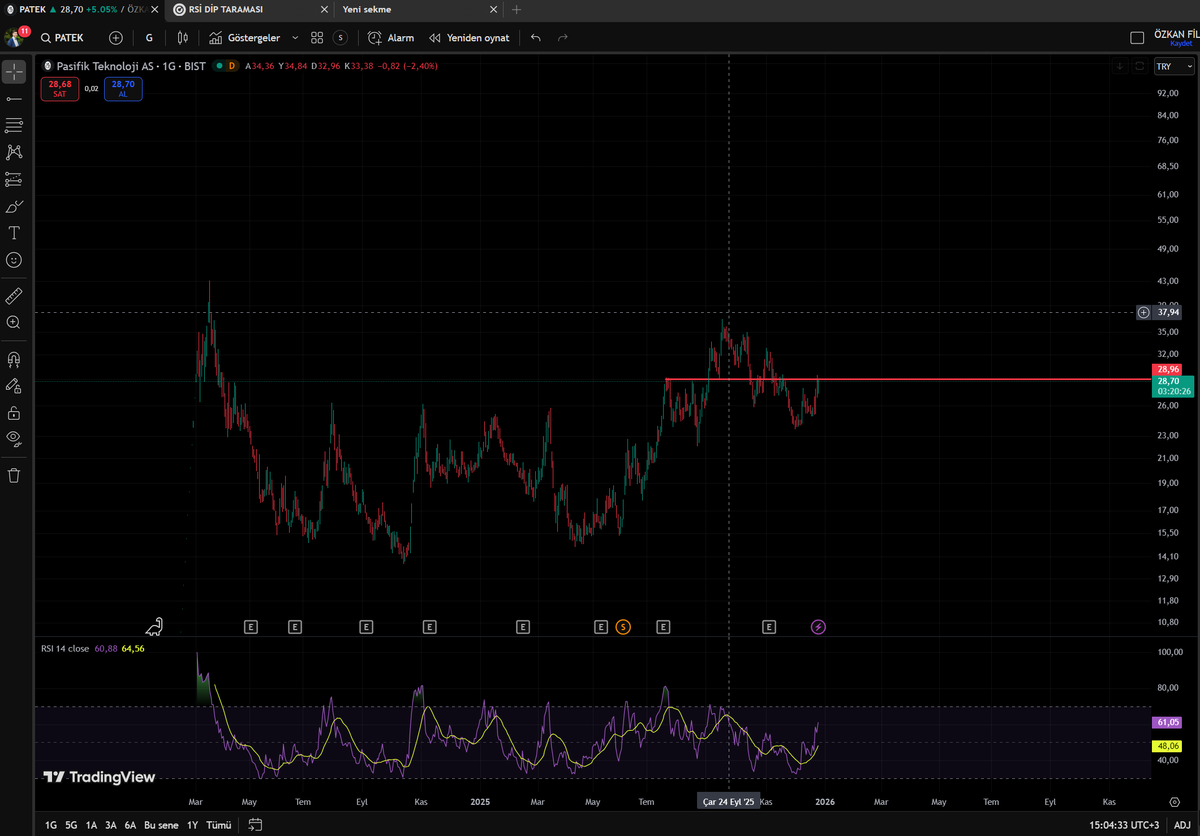Image resolution: width=1200 pixels, height=836 pixels.
Task: Open the G time interval selector
Action: tap(149, 38)
